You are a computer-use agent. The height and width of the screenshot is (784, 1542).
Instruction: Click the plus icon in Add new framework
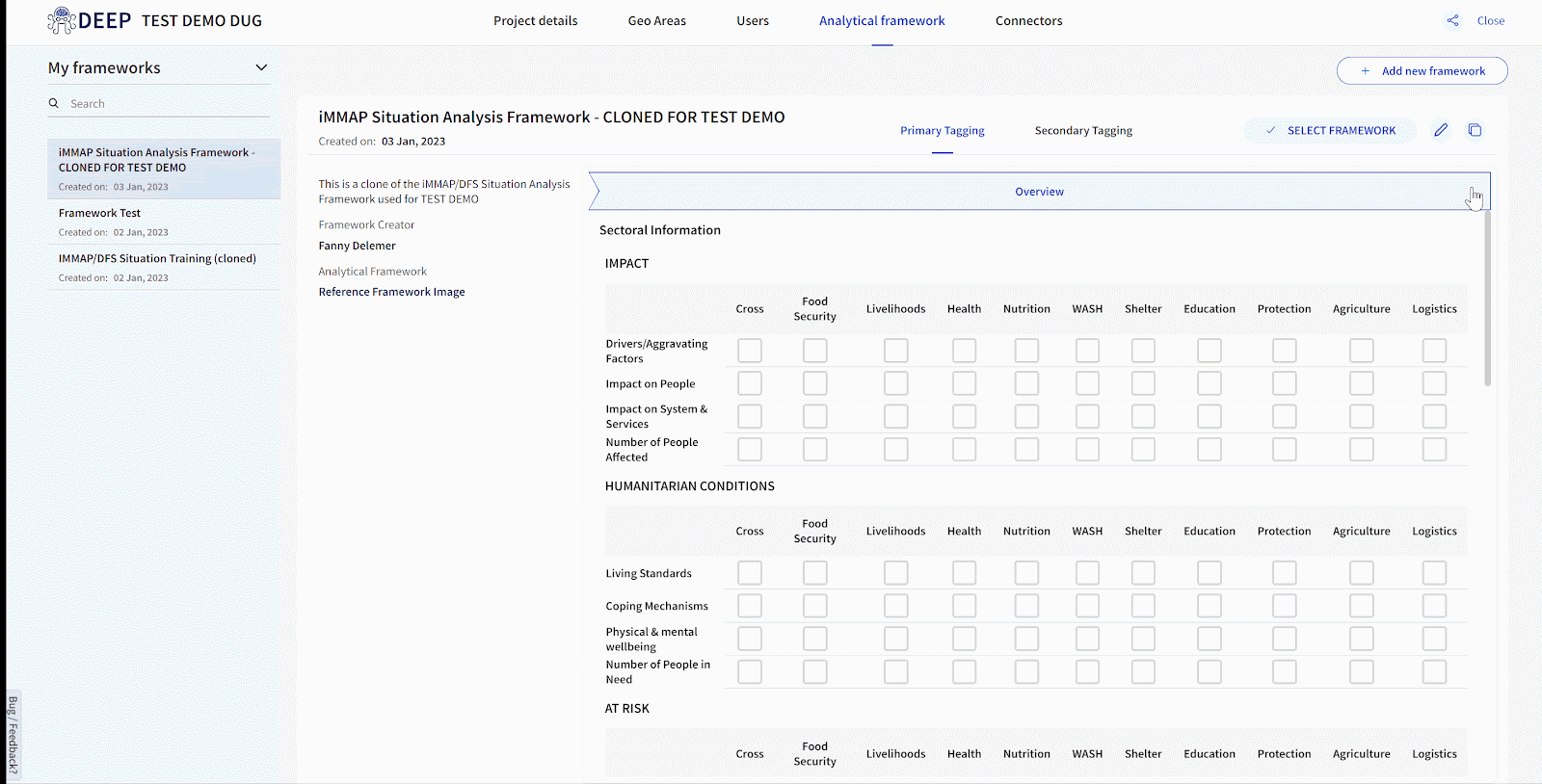[x=1365, y=71]
